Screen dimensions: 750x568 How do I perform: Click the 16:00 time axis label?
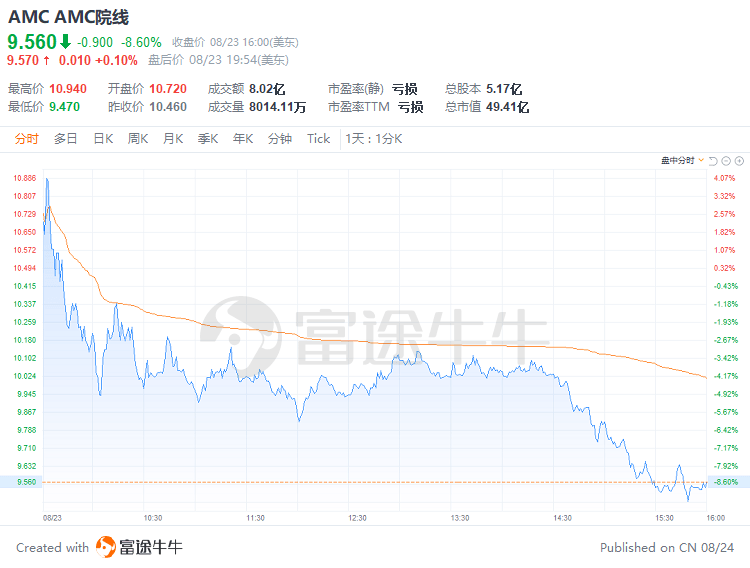pos(716,518)
